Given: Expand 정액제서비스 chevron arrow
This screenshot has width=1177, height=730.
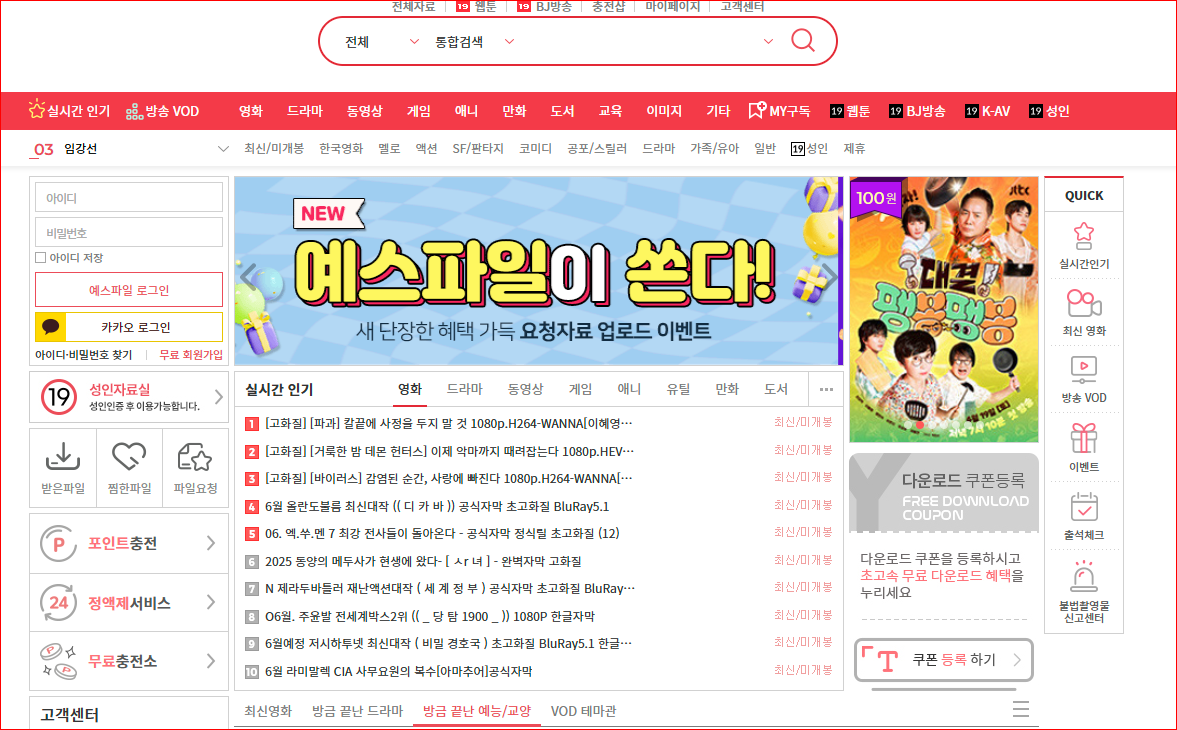Looking at the screenshot, I should [x=211, y=602].
